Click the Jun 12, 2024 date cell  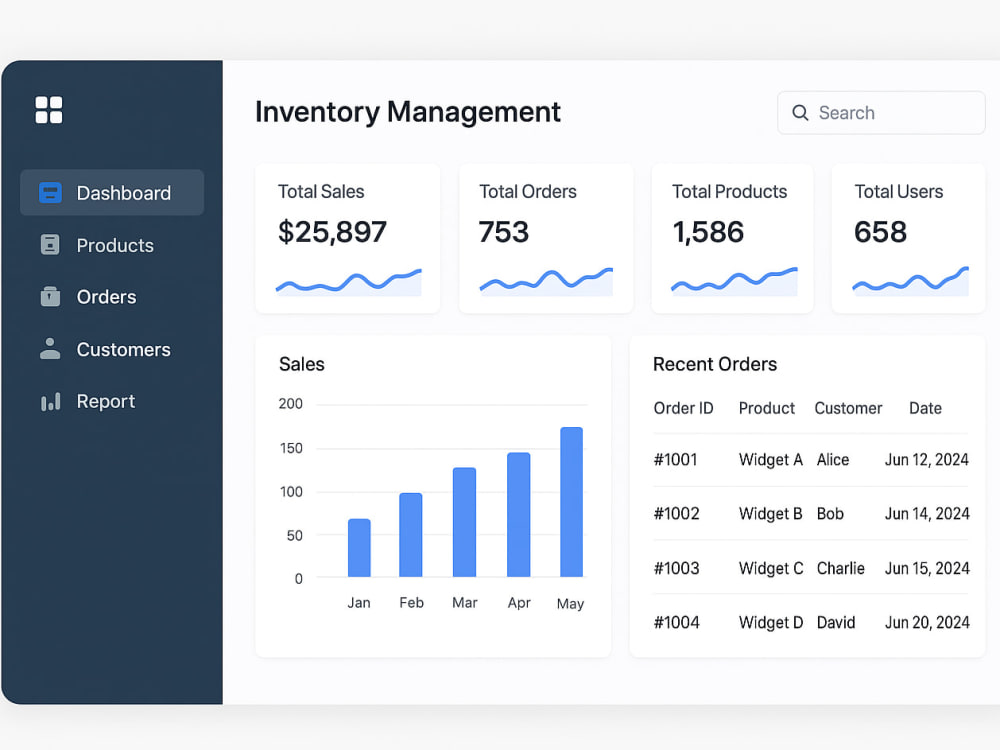[927, 460]
